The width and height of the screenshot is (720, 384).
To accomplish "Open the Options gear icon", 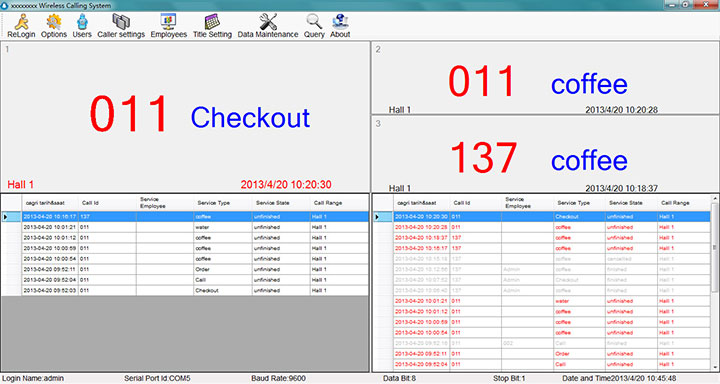I will (54, 22).
